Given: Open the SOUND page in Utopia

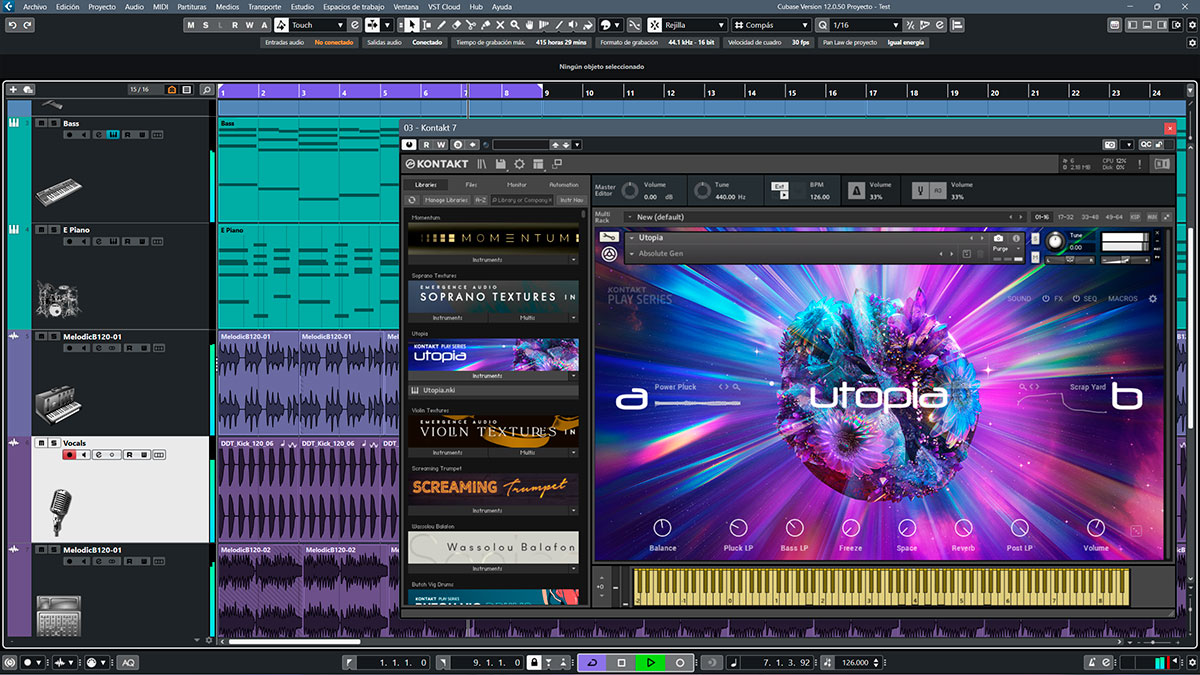Looking at the screenshot, I should 1019,298.
